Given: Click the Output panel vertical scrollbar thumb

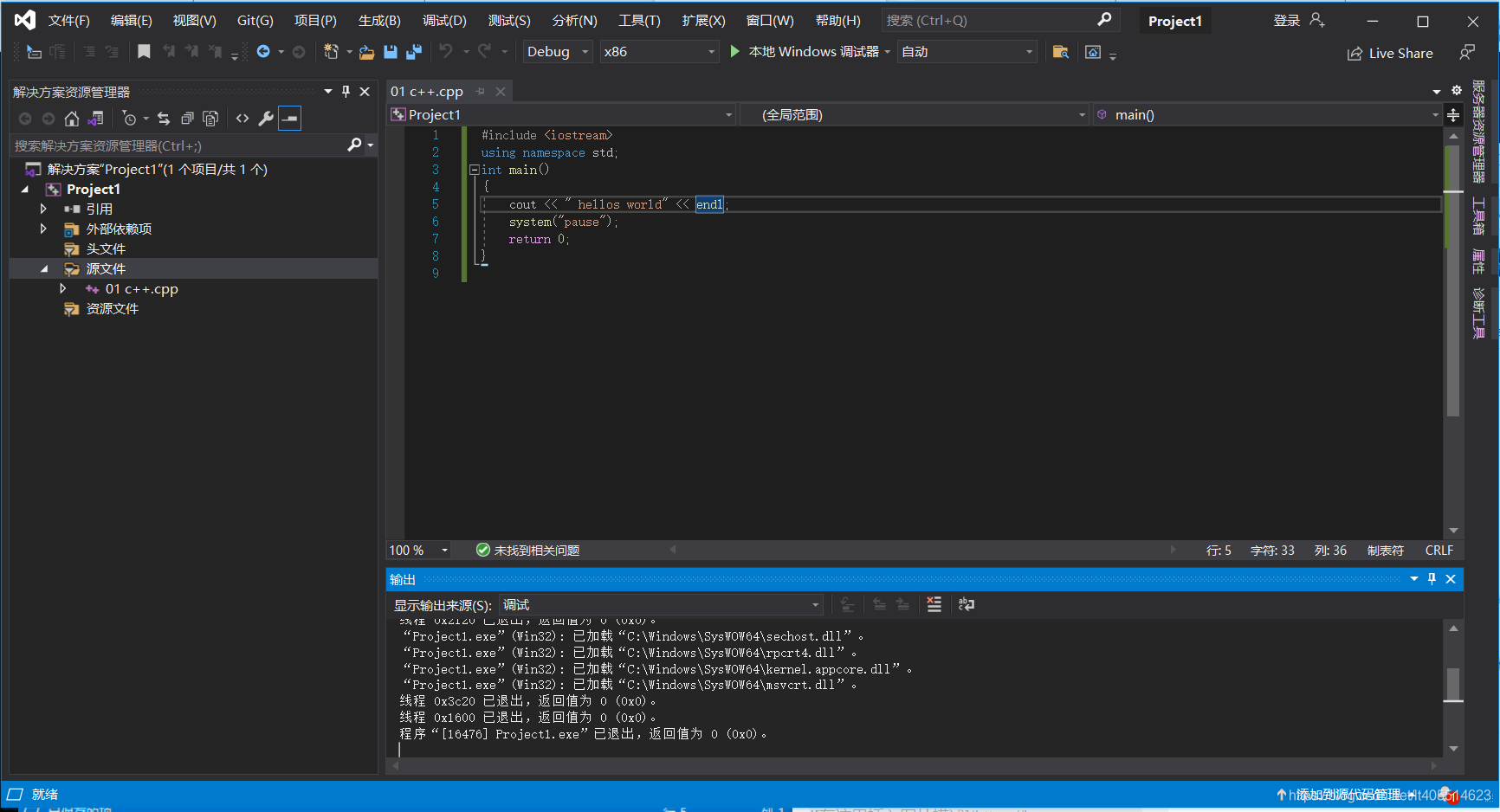Looking at the screenshot, I should tap(1454, 684).
